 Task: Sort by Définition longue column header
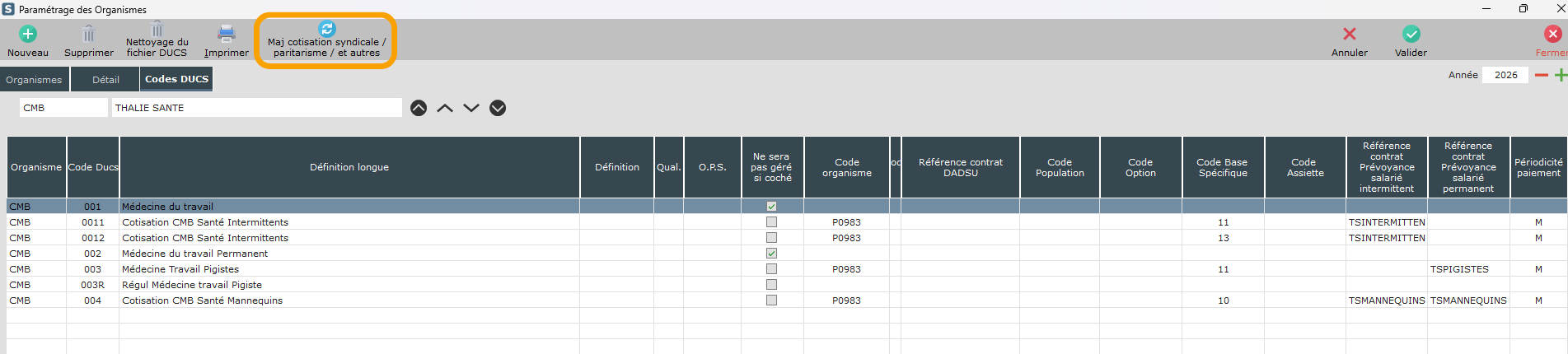349,167
